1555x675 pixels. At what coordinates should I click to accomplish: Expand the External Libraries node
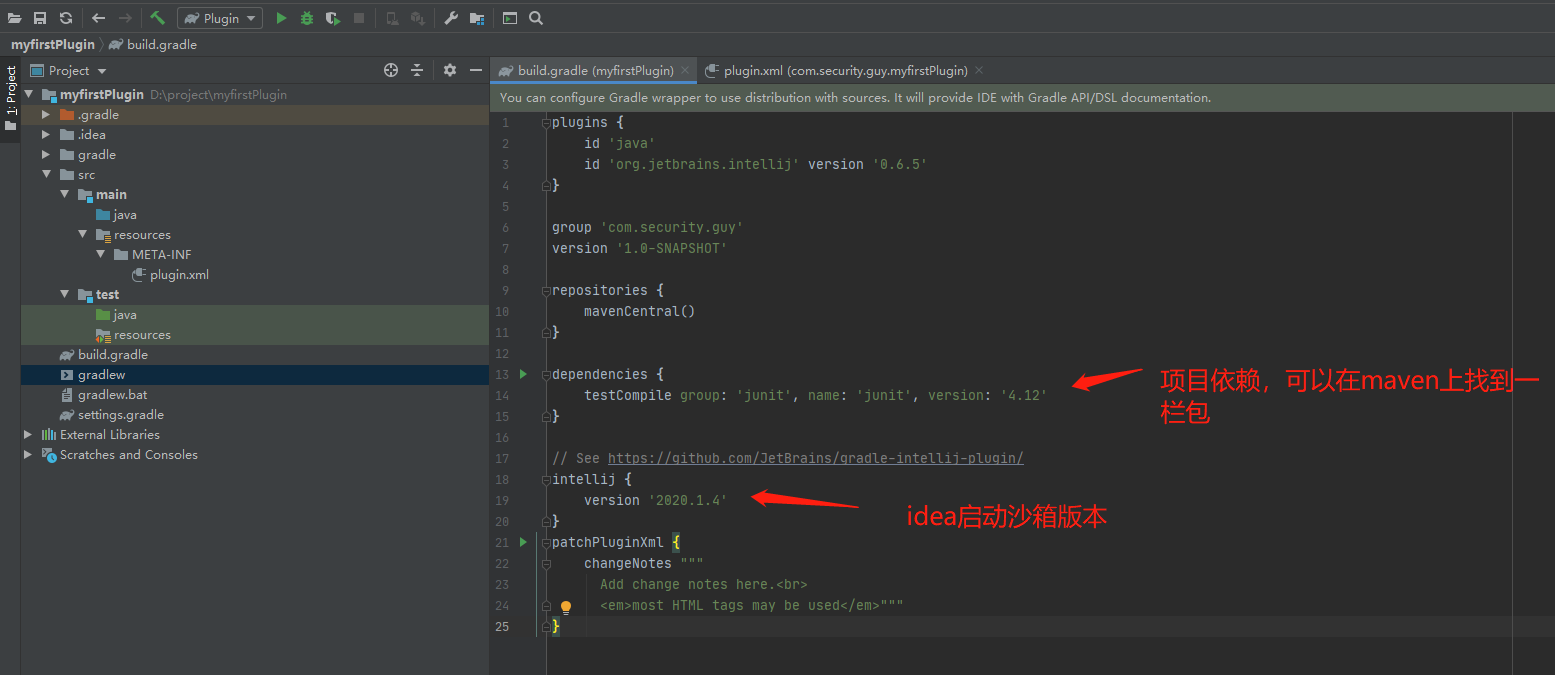pyautogui.click(x=28, y=434)
